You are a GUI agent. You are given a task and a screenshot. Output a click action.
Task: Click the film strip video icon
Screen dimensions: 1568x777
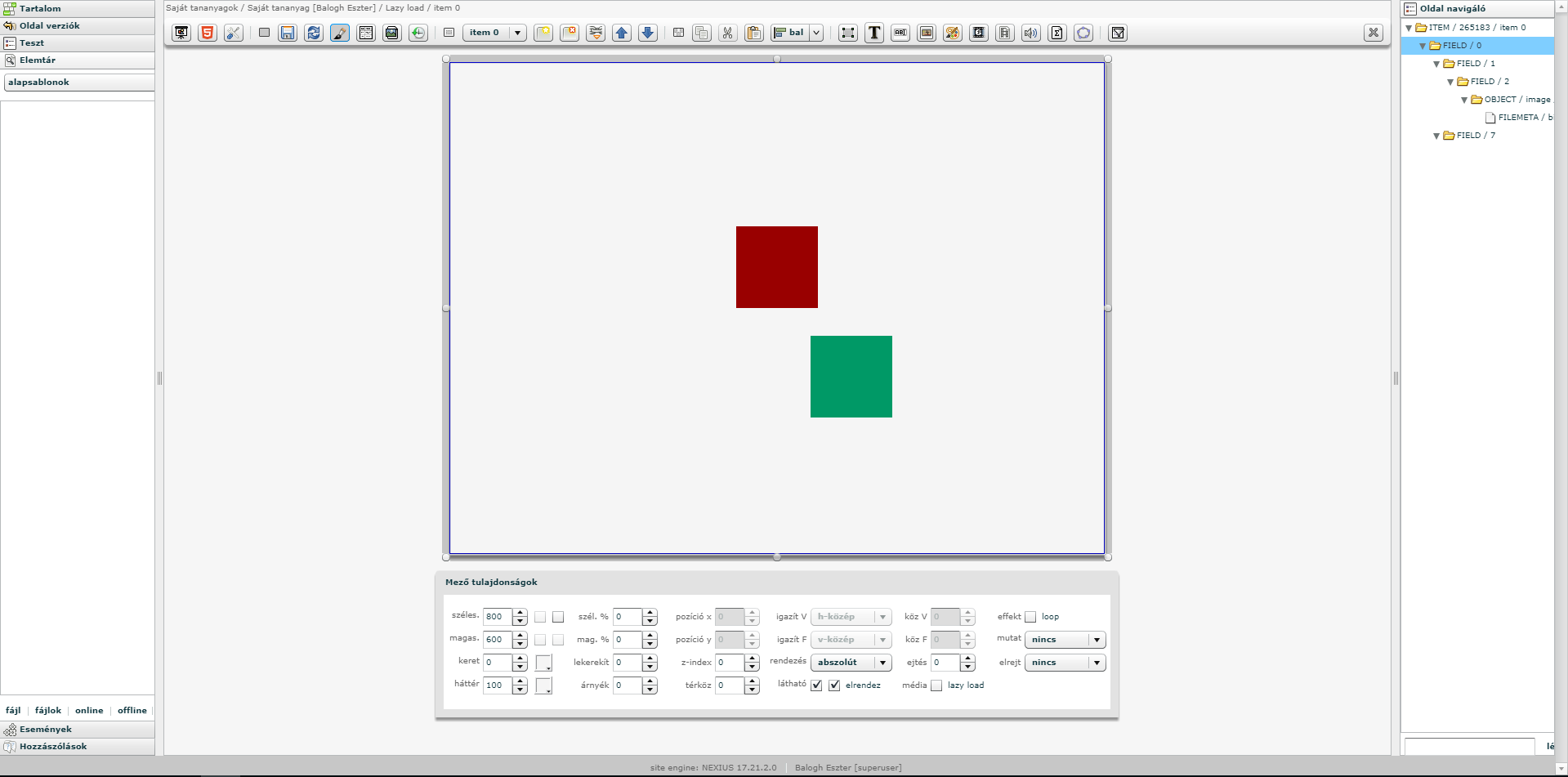[x=1005, y=33]
